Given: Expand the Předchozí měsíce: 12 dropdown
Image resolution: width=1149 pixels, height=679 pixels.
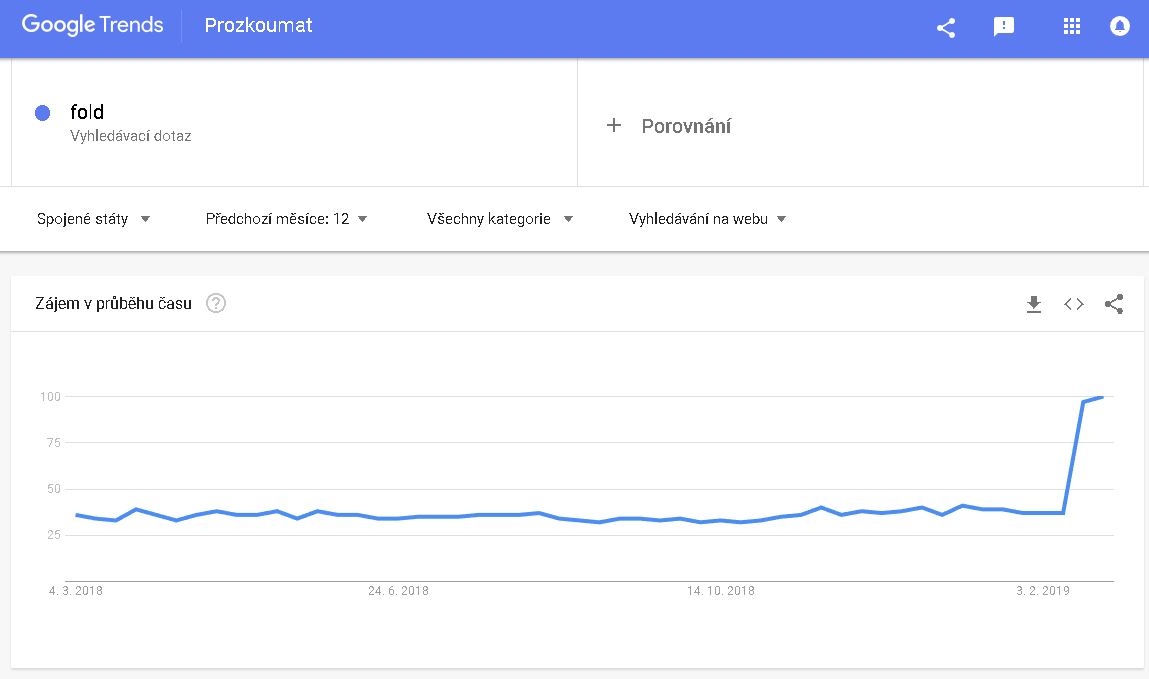Looking at the screenshot, I should tap(287, 219).
